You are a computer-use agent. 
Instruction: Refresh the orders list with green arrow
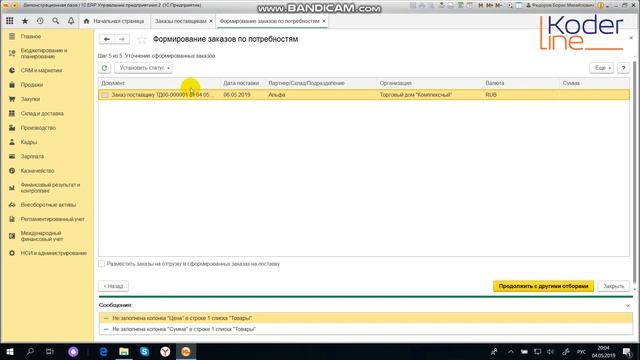click(x=104, y=68)
